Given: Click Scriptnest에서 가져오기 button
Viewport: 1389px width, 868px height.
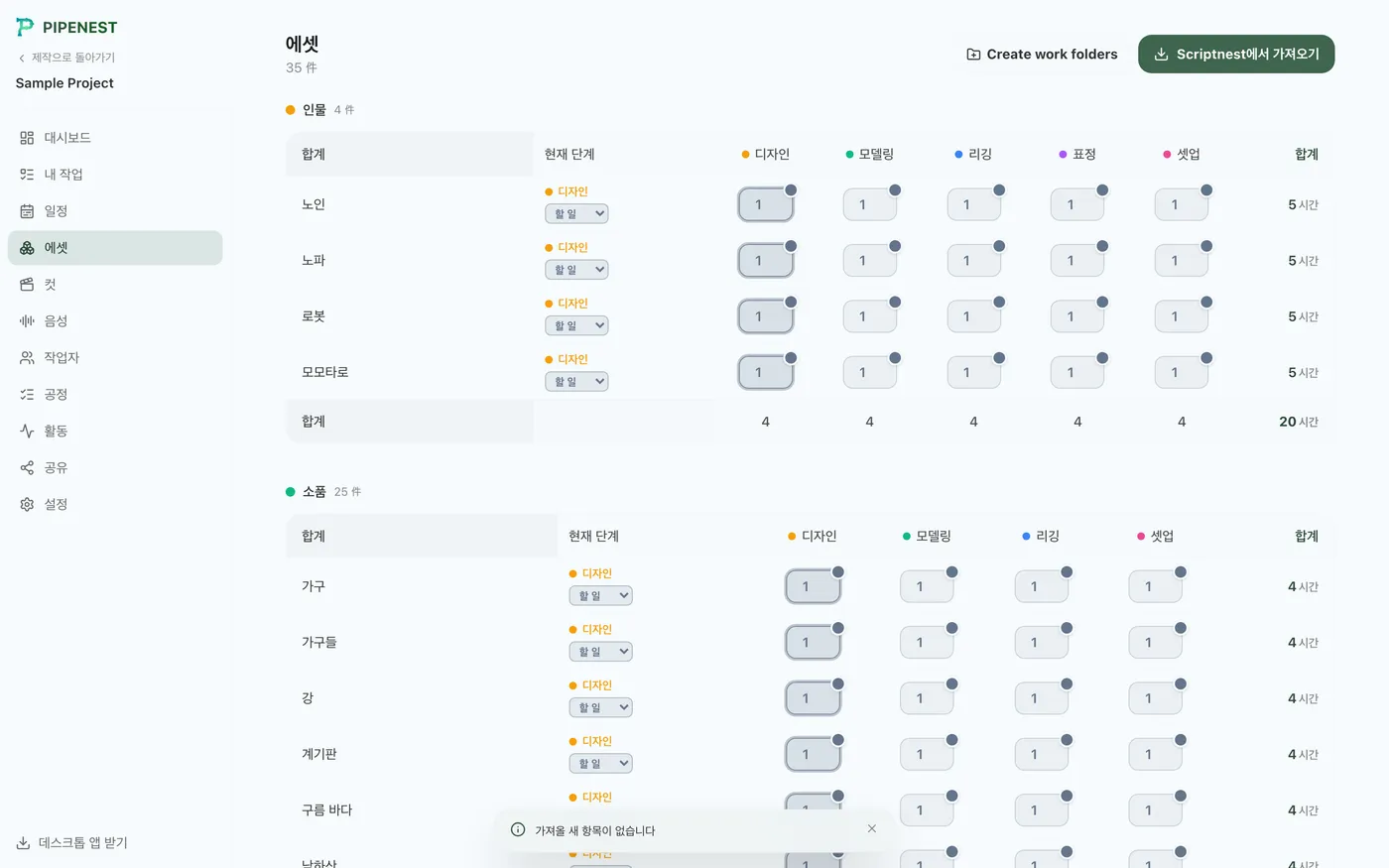Looking at the screenshot, I should coord(1236,55).
